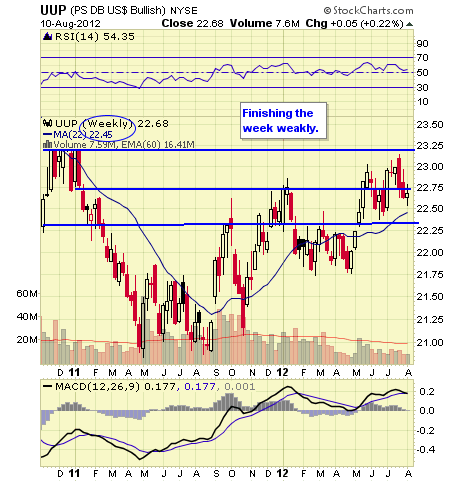The height and width of the screenshot is (482, 460).
Task: Click the volume bars icon in the legend
Action: pyautogui.click(x=48, y=144)
